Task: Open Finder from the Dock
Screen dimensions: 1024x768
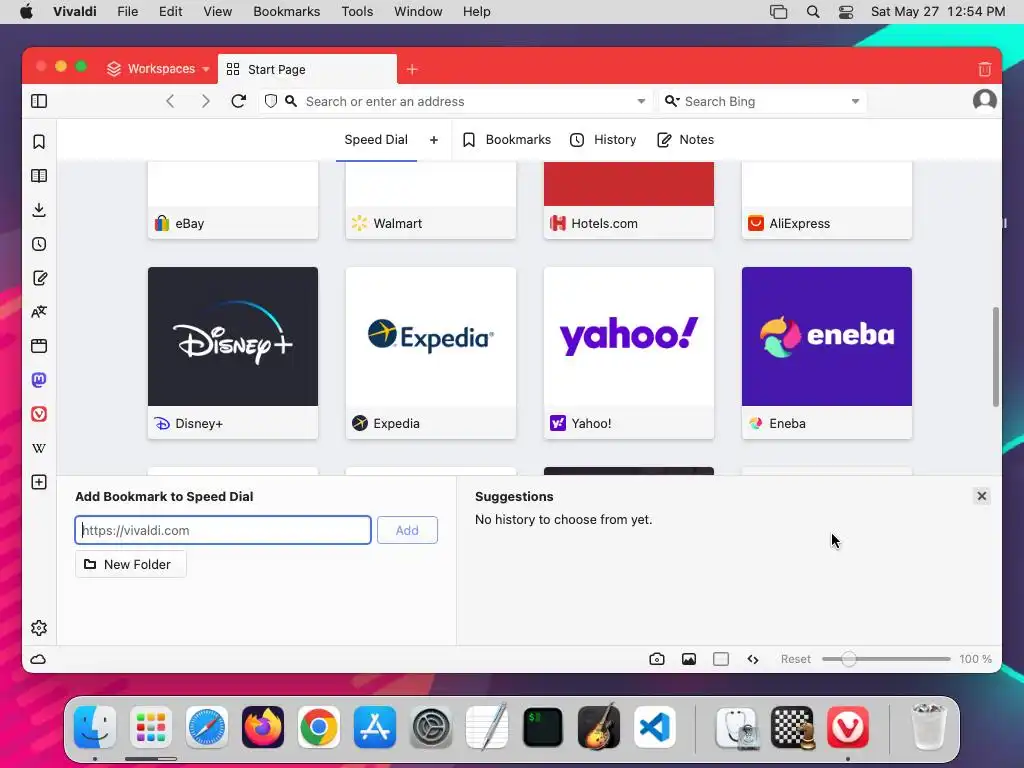Action: (95, 727)
